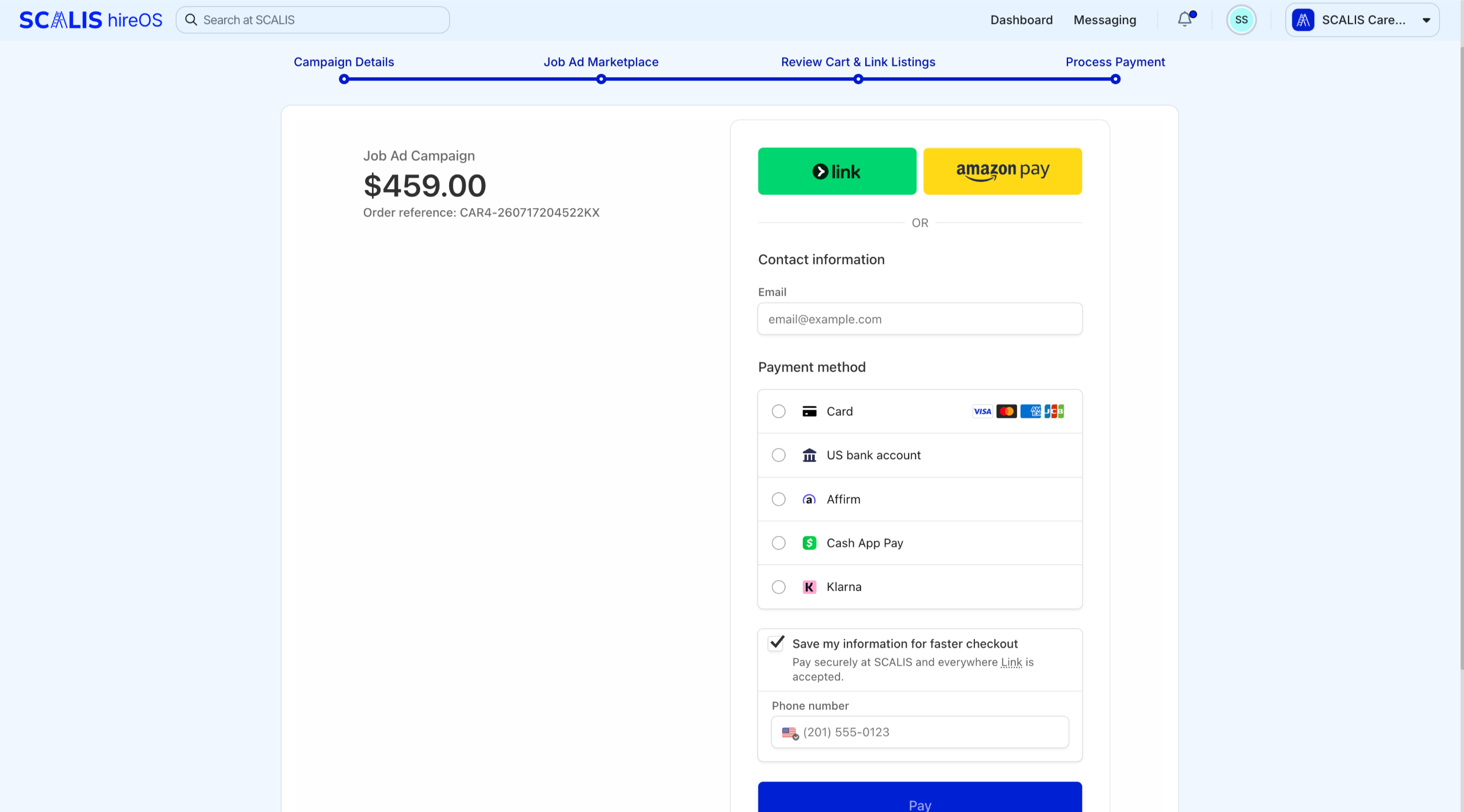Click the Mastercard logo
This screenshot has width=1464, height=812.
click(1006, 411)
